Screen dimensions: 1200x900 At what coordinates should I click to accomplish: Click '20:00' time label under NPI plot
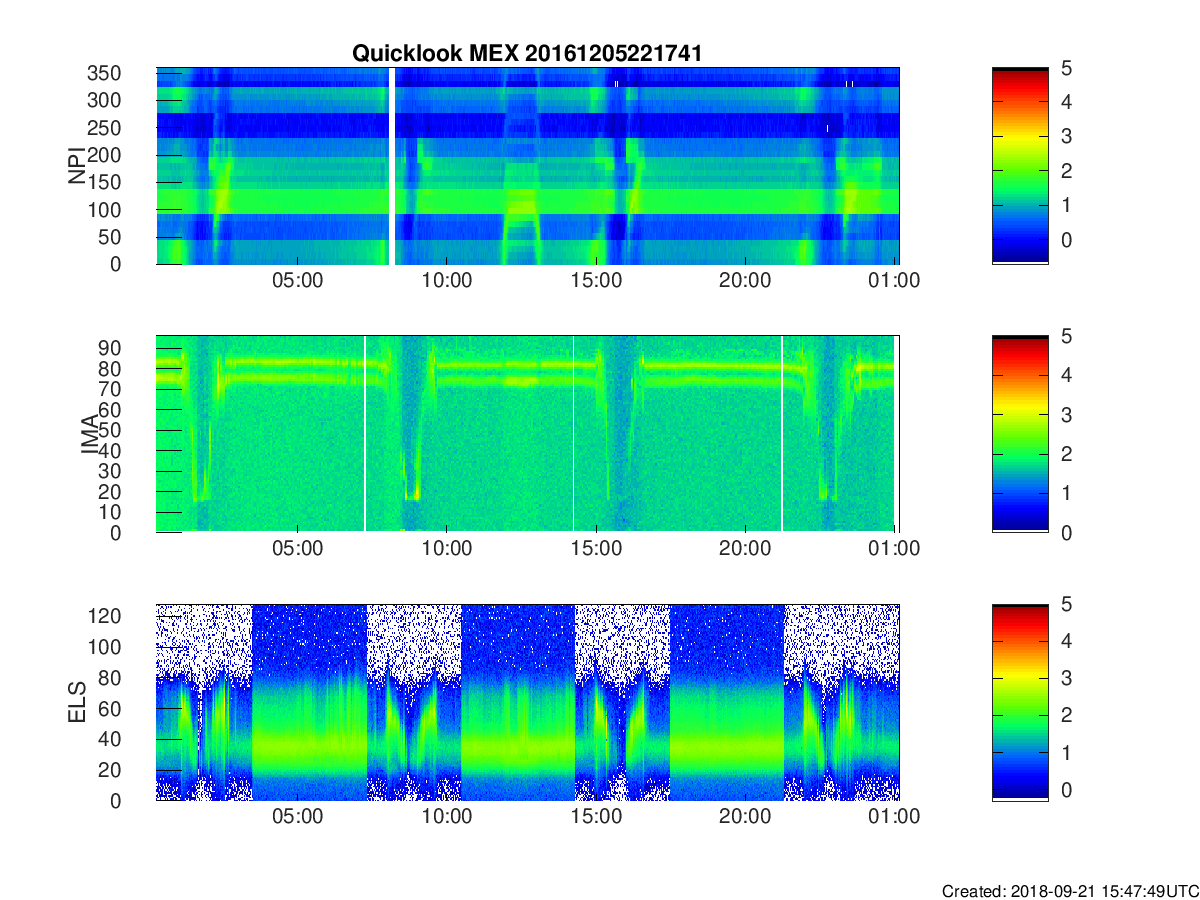(x=745, y=280)
